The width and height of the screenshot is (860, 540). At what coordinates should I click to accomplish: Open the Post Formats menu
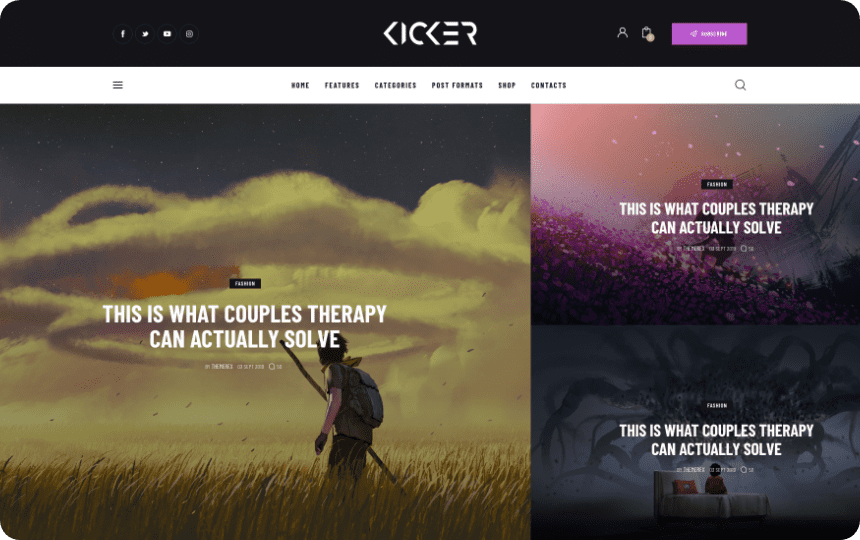pyautogui.click(x=457, y=86)
